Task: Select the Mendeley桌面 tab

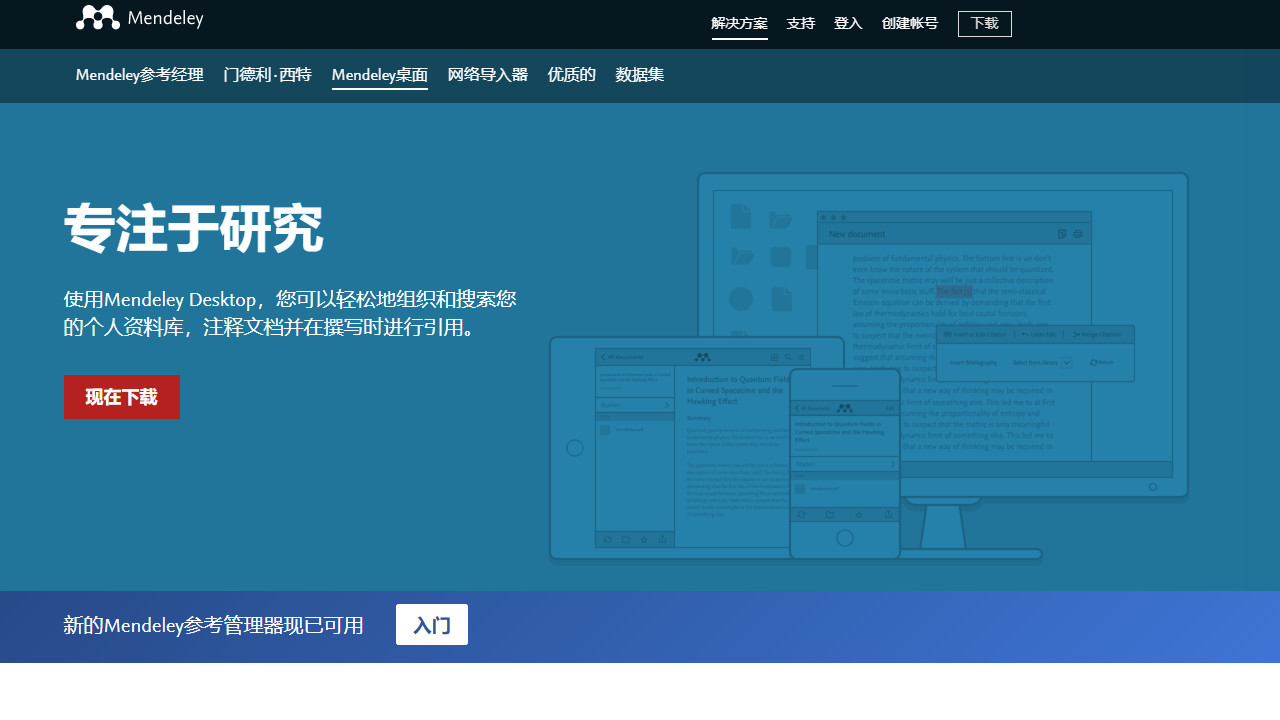Action: click(x=379, y=75)
